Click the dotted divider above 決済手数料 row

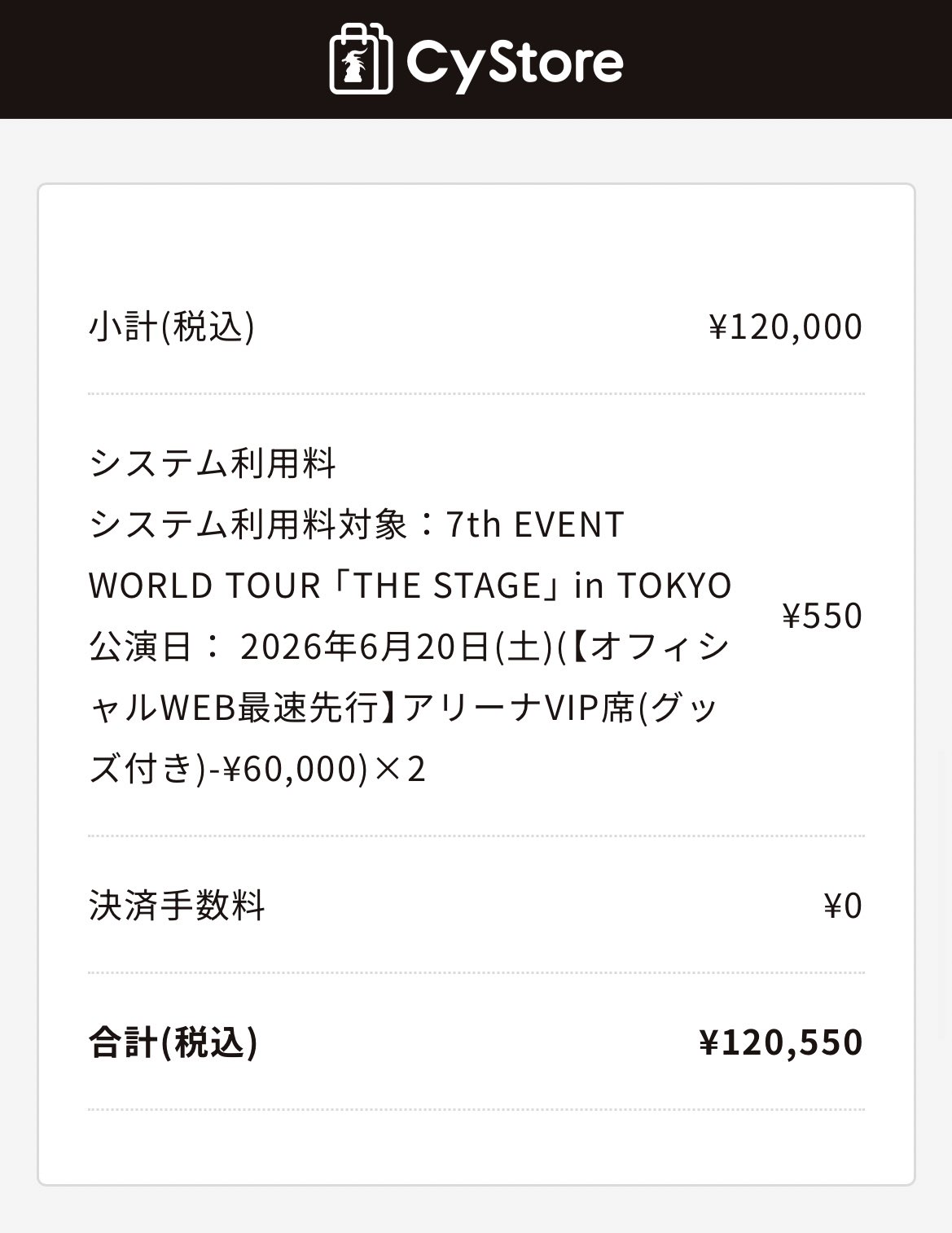click(476, 836)
